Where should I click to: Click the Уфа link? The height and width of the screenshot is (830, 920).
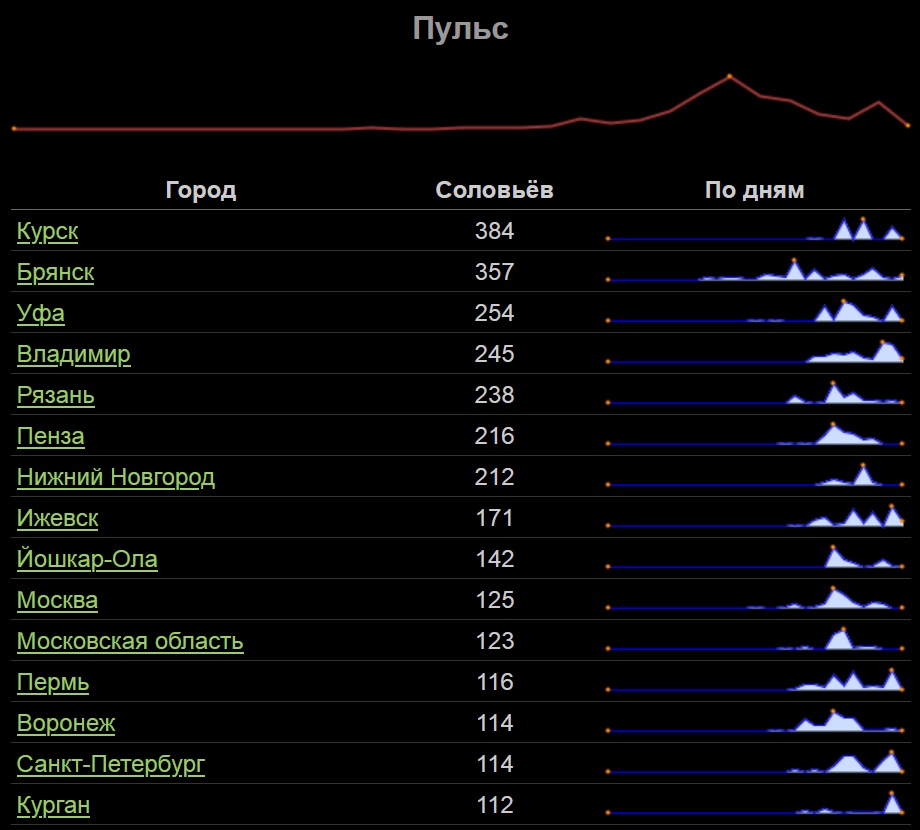(40, 313)
